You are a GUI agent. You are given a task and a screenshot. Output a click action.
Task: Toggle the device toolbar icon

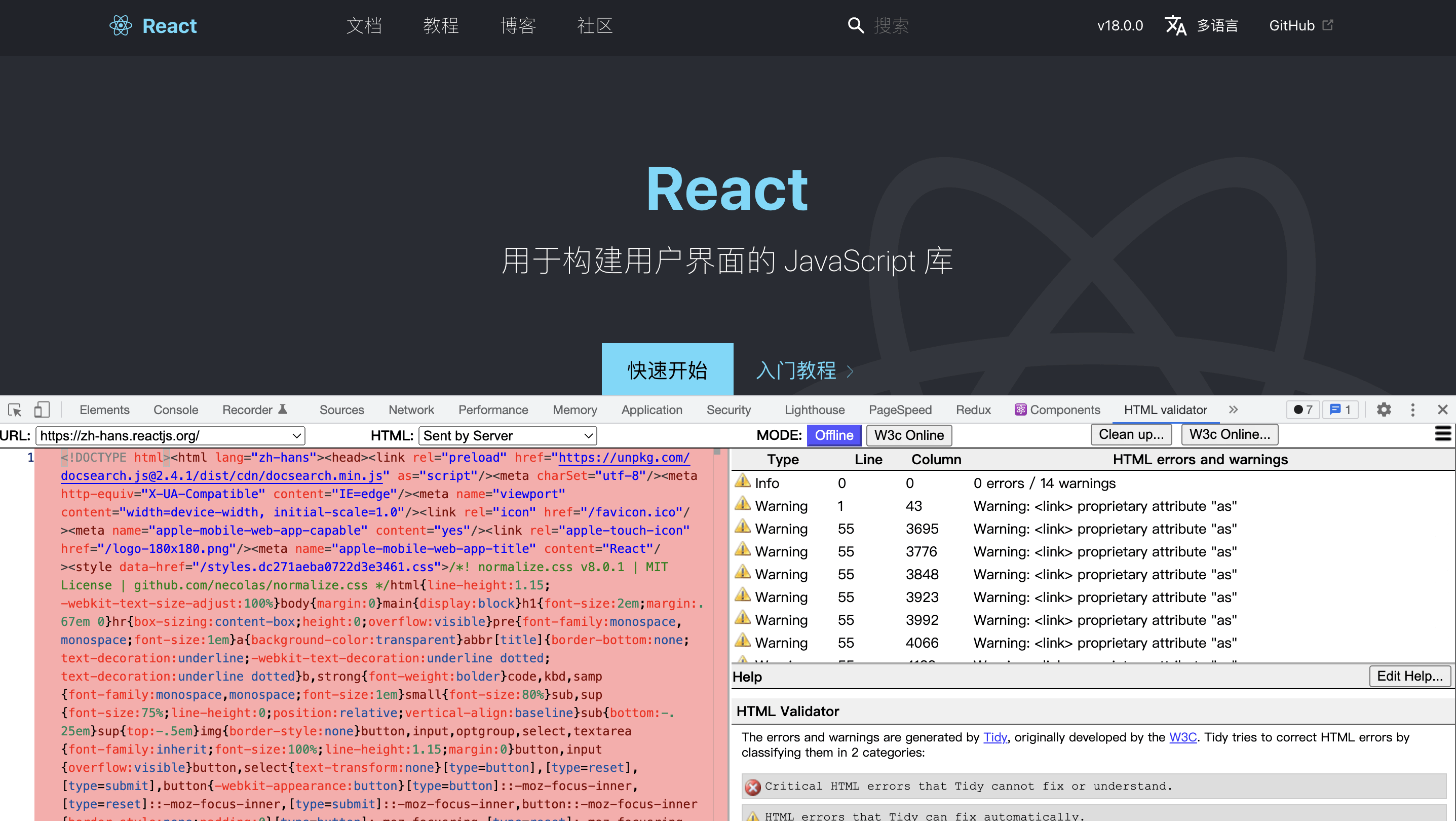42,410
